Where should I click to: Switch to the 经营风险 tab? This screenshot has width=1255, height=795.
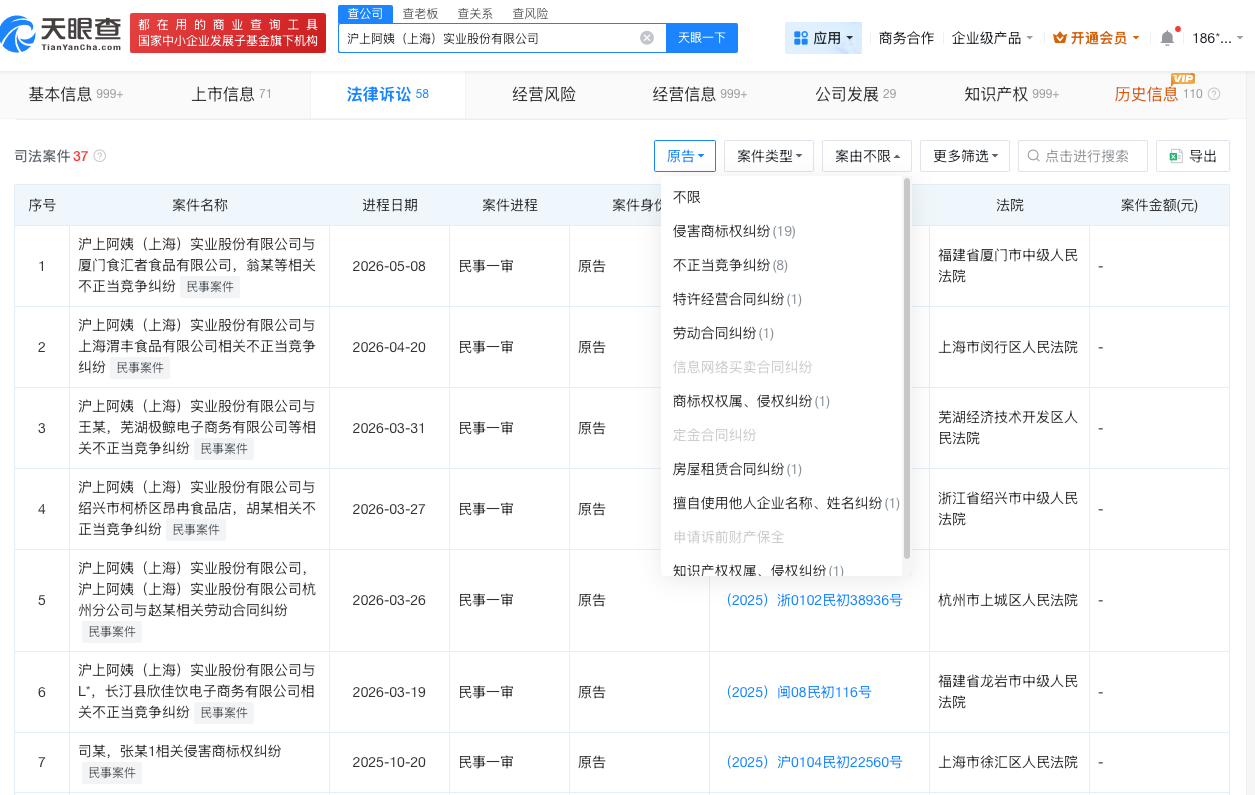click(x=544, y=94)
